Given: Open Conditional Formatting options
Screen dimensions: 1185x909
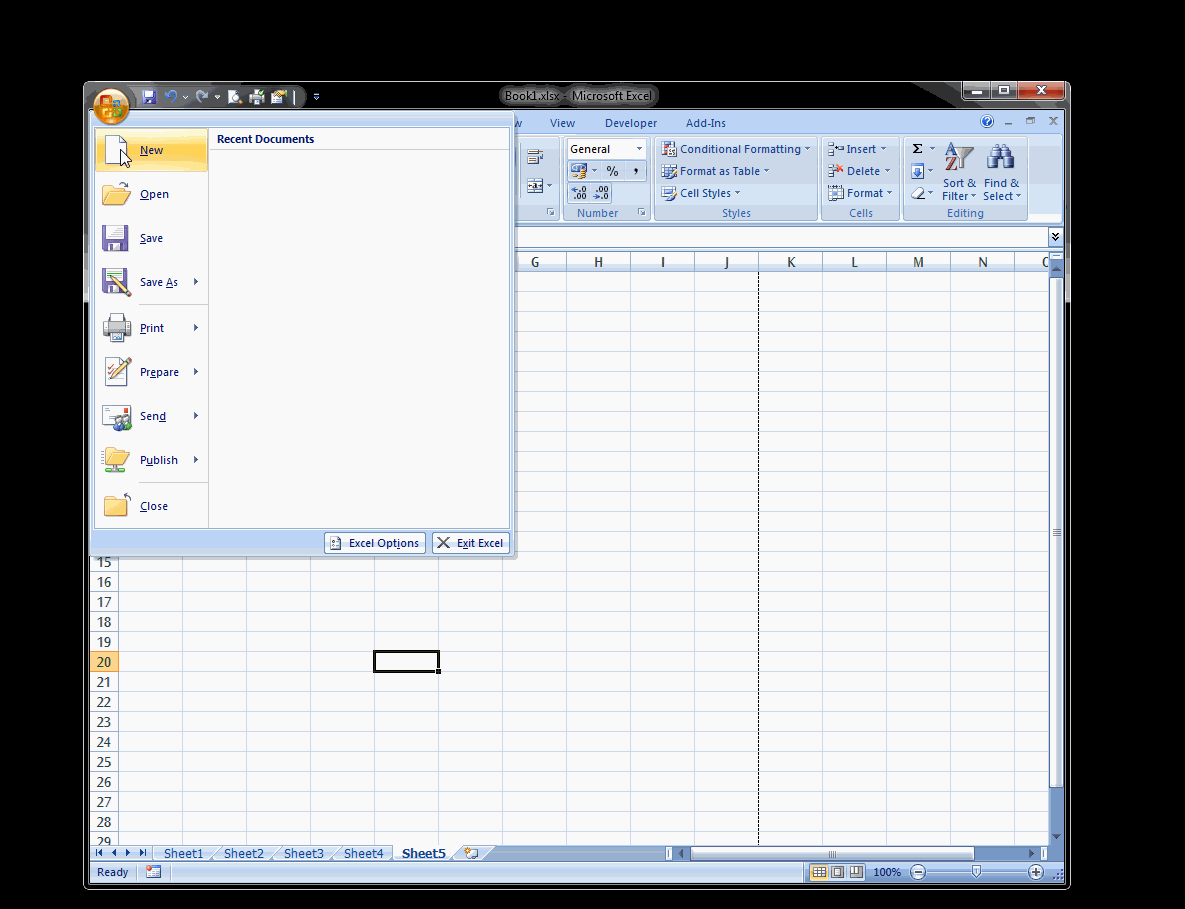Looking at the screenshot, I should pyautogui.click(x=736, y=148).
